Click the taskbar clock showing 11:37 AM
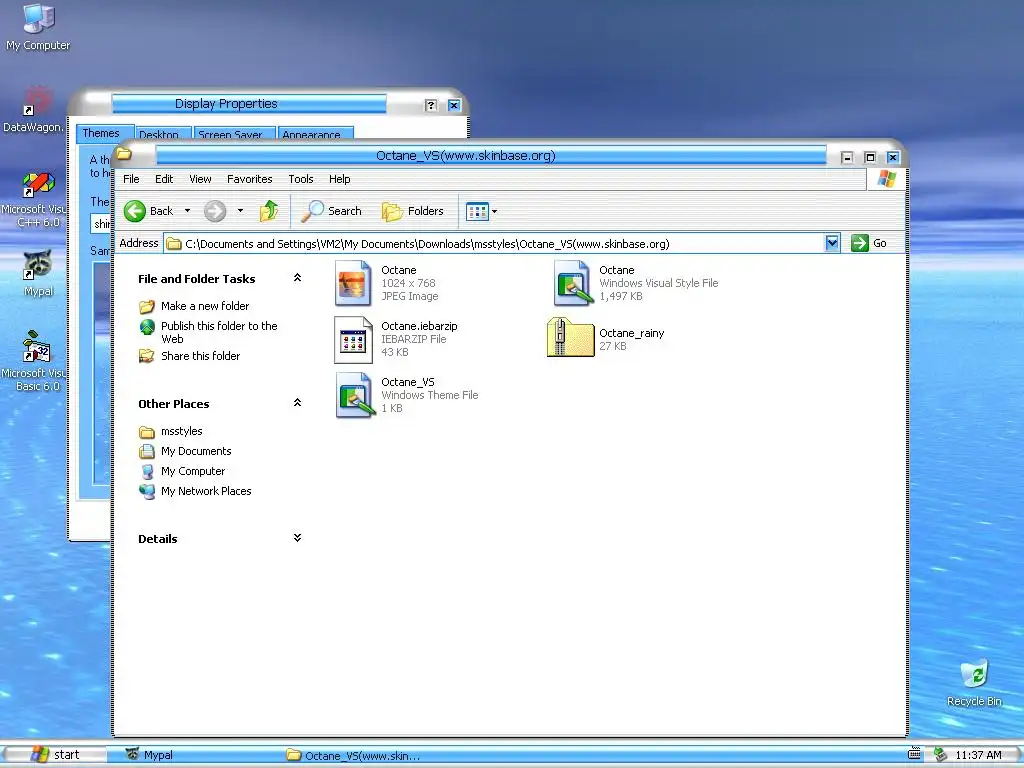This screenshot has height=768, width=1024. 978,755
